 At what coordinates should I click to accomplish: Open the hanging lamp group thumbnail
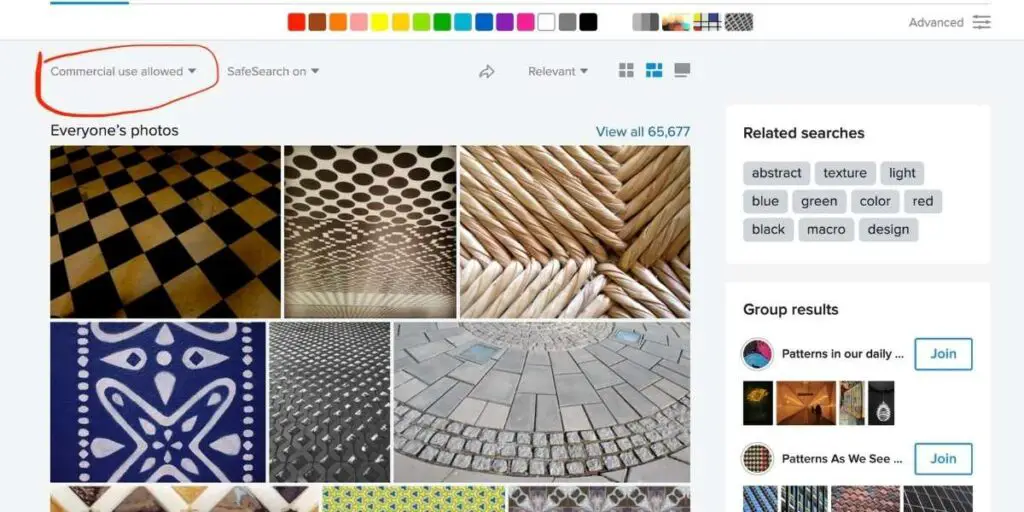pyautogui.click(x=881, y=403)
